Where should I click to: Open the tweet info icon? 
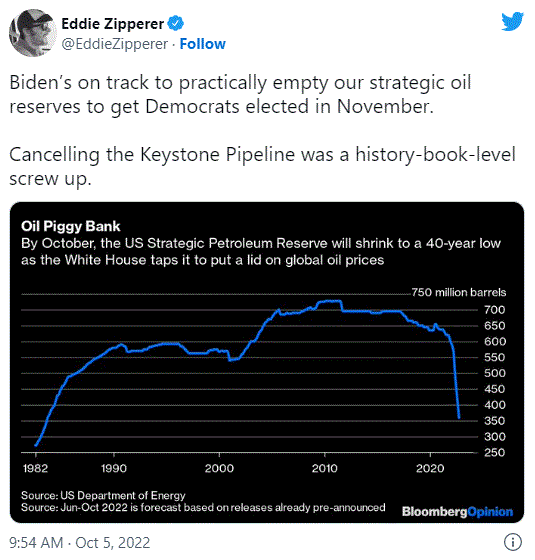click(513, 542)
